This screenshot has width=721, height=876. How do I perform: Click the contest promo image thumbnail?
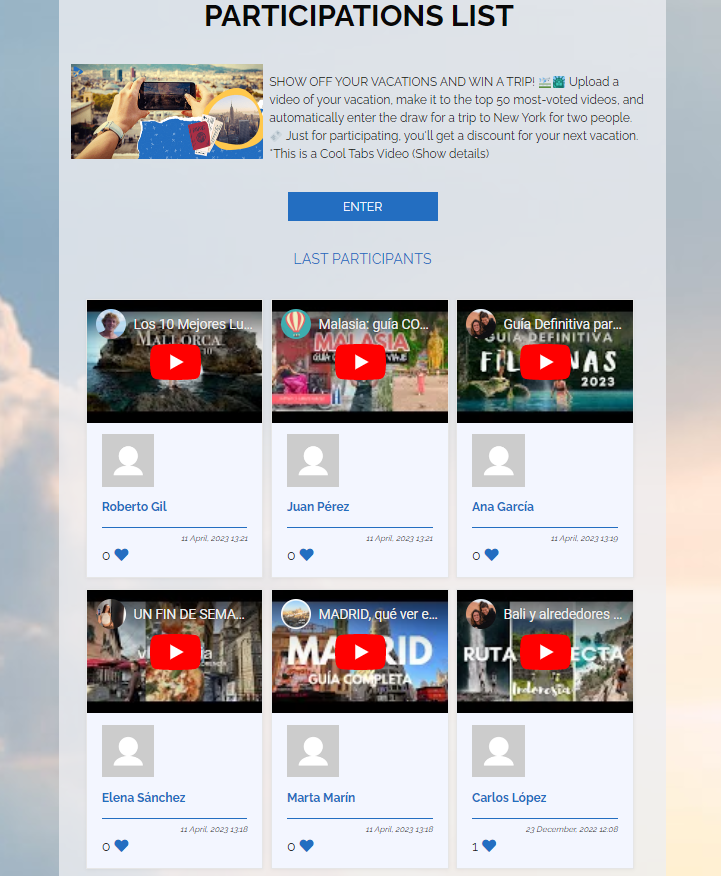pyautogui.click(x=167, y=112)
